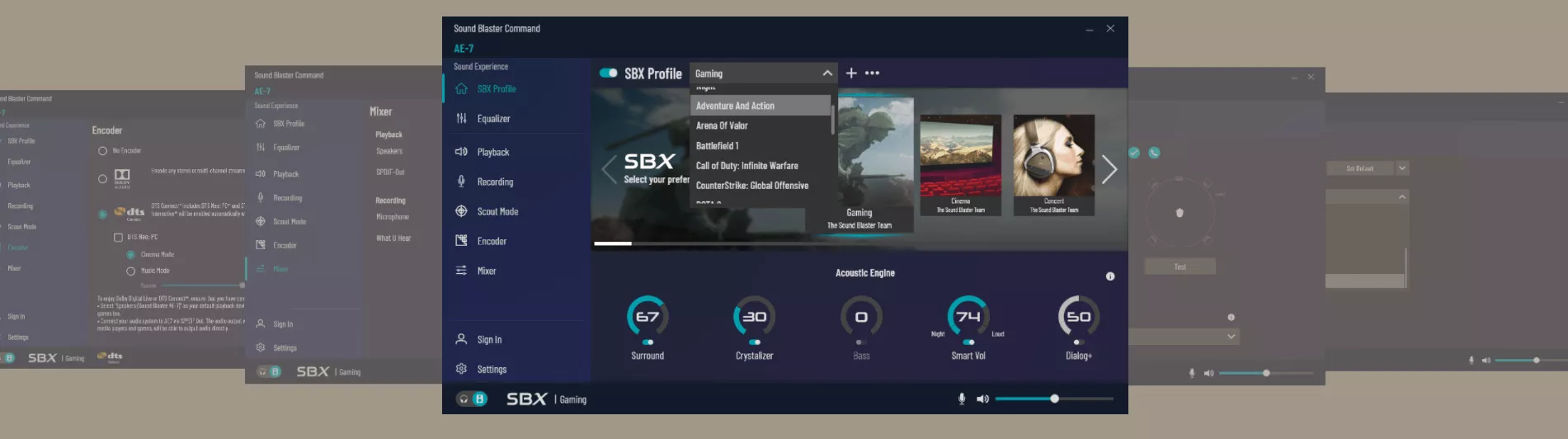The height and width of the screenshot is (439, 1568).
Task: Go to the Mixer section in sidebar
Action: click(x=487, y=271)
